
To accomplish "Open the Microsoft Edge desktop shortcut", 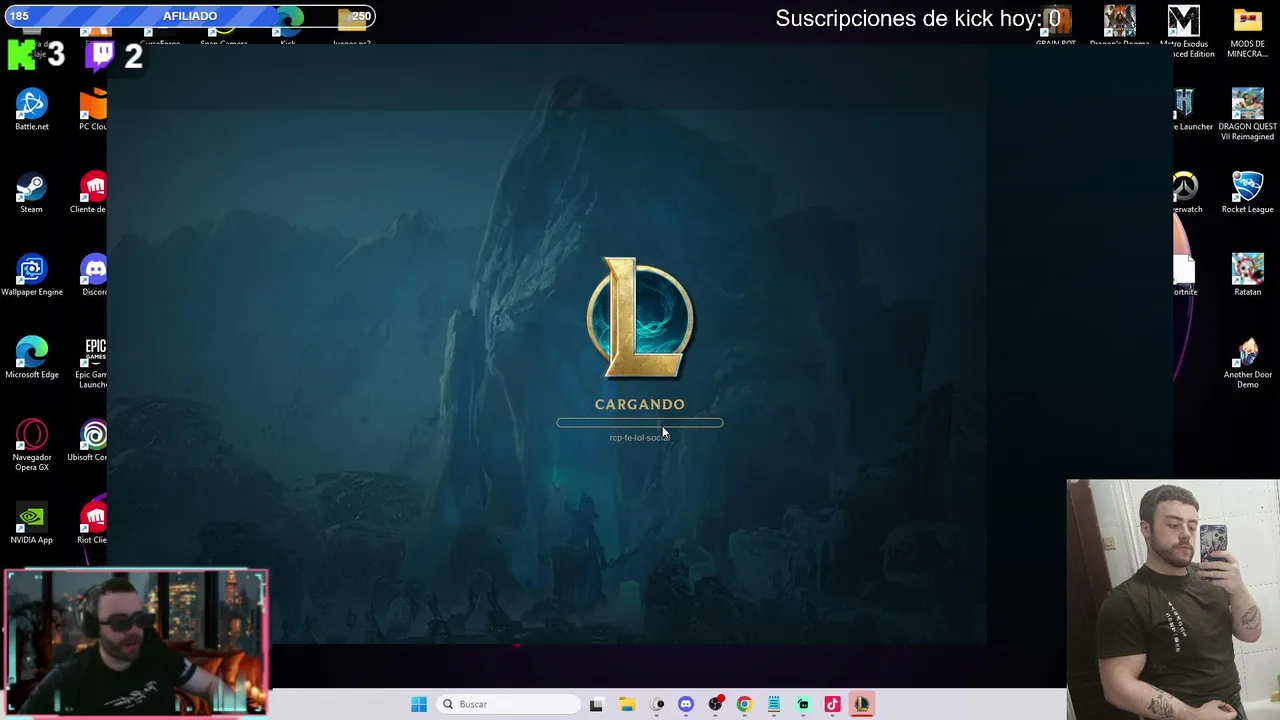I will [x=31, y=358].
